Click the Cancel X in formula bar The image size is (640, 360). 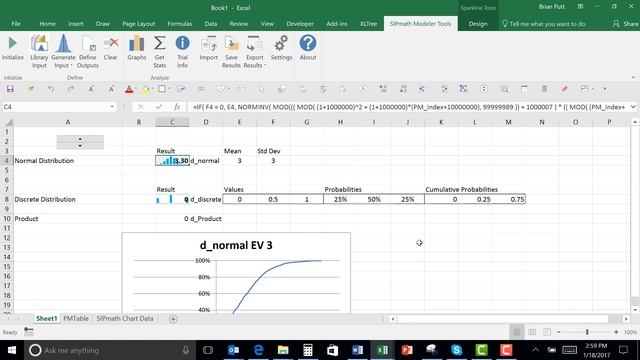[140, 107]
